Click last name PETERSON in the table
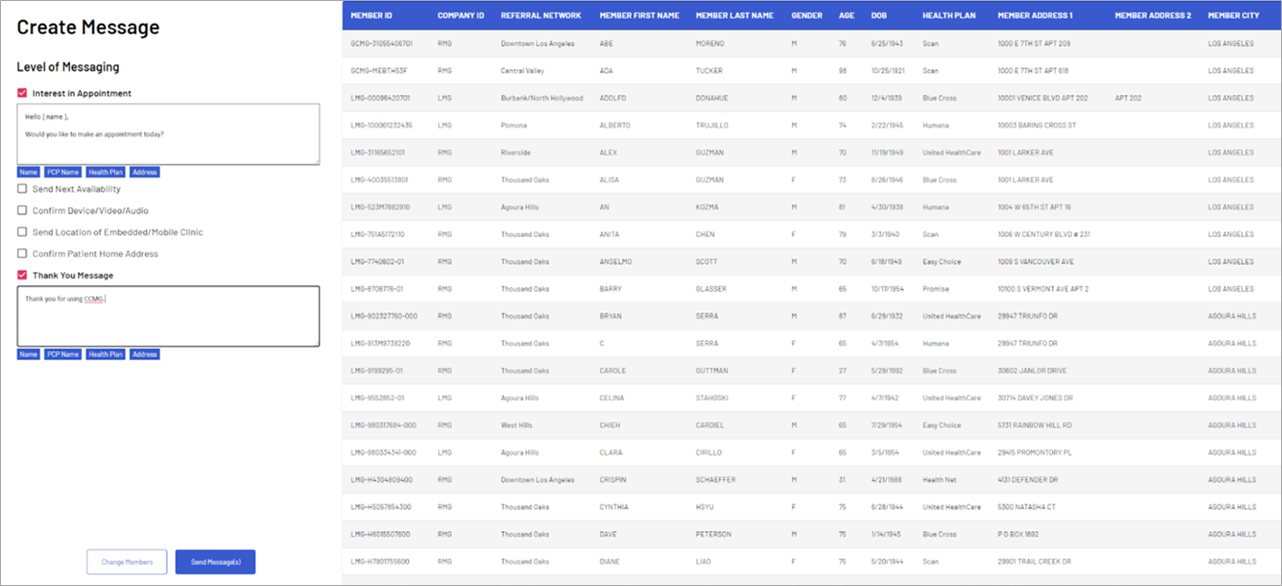Screen dimensions: 1282x586 (714, 534)
